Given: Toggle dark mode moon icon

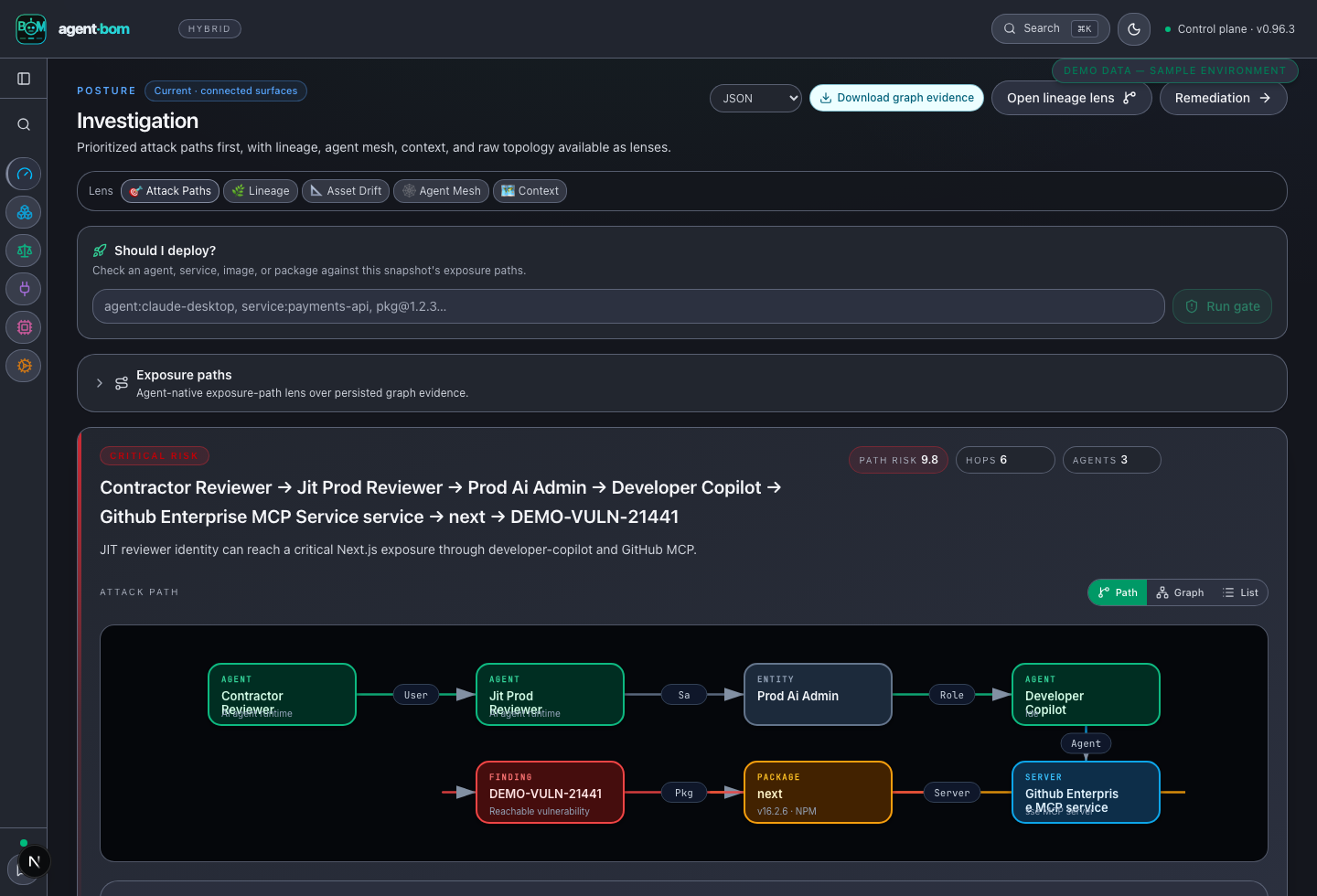Looking at the screenshot, I should point(1134,28).
